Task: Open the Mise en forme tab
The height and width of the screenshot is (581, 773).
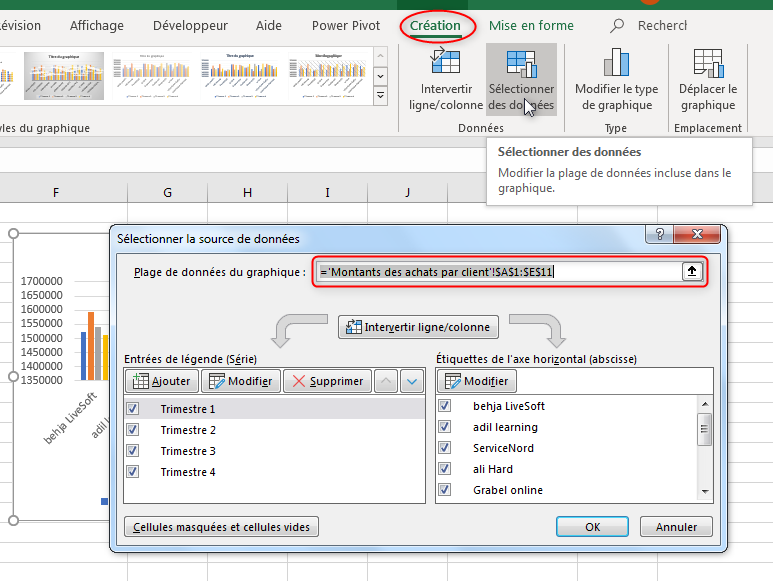Action: (531, 26)
